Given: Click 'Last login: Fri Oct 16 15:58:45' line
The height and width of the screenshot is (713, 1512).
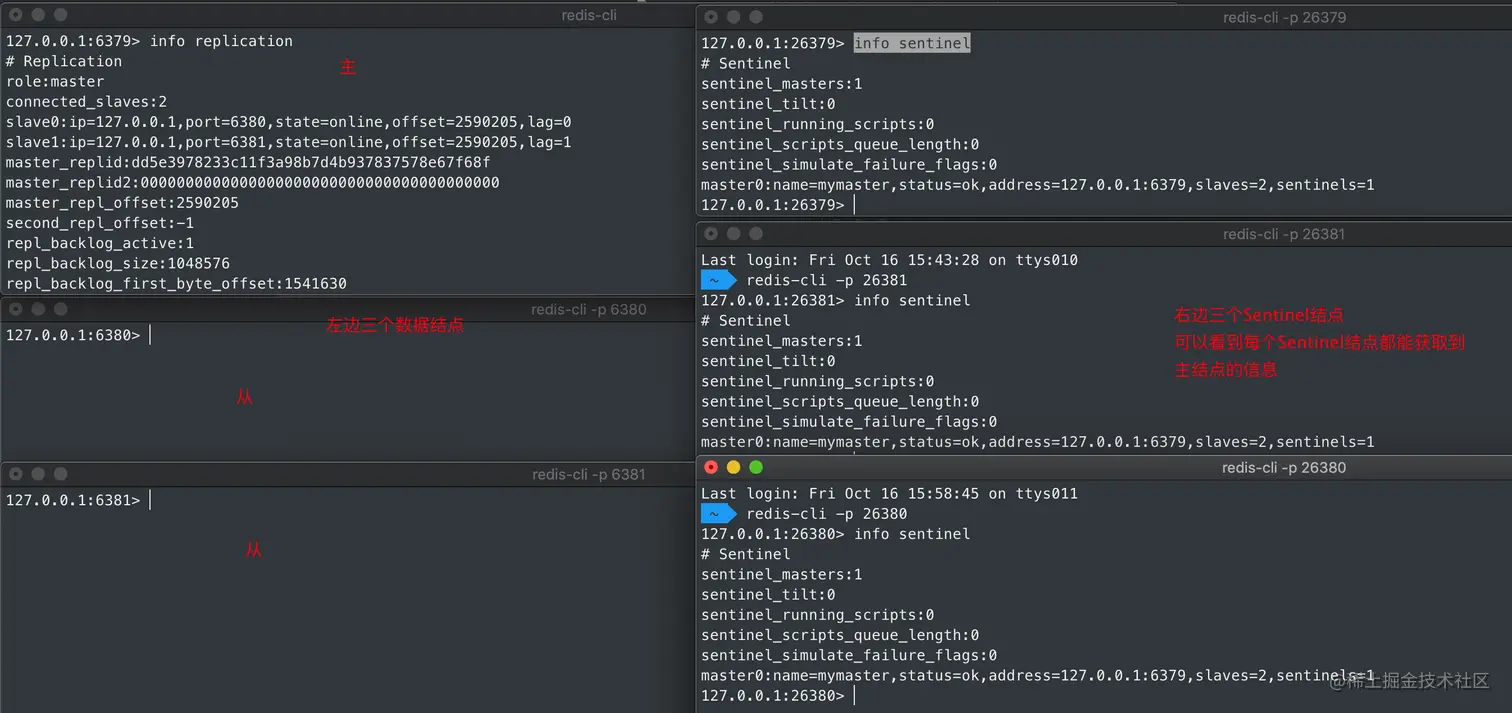Looking at the screenshot, I should click(890, 494).
